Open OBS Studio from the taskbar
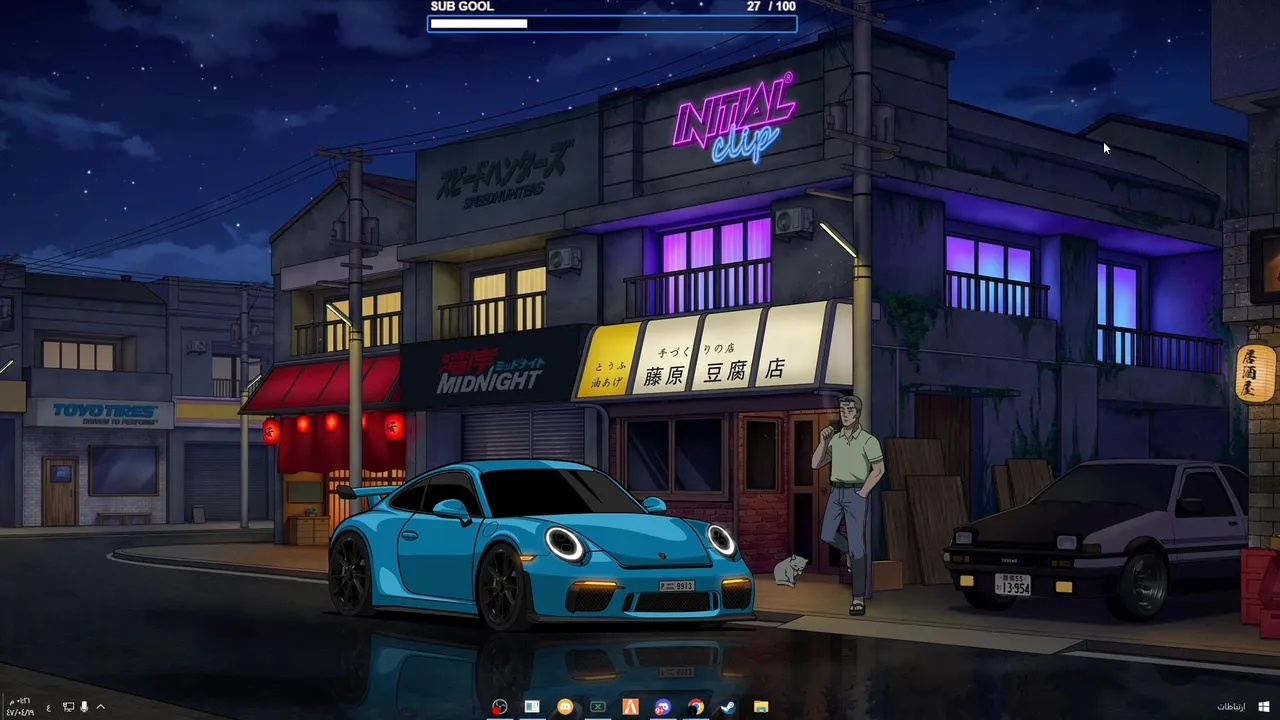 [499, 707]
